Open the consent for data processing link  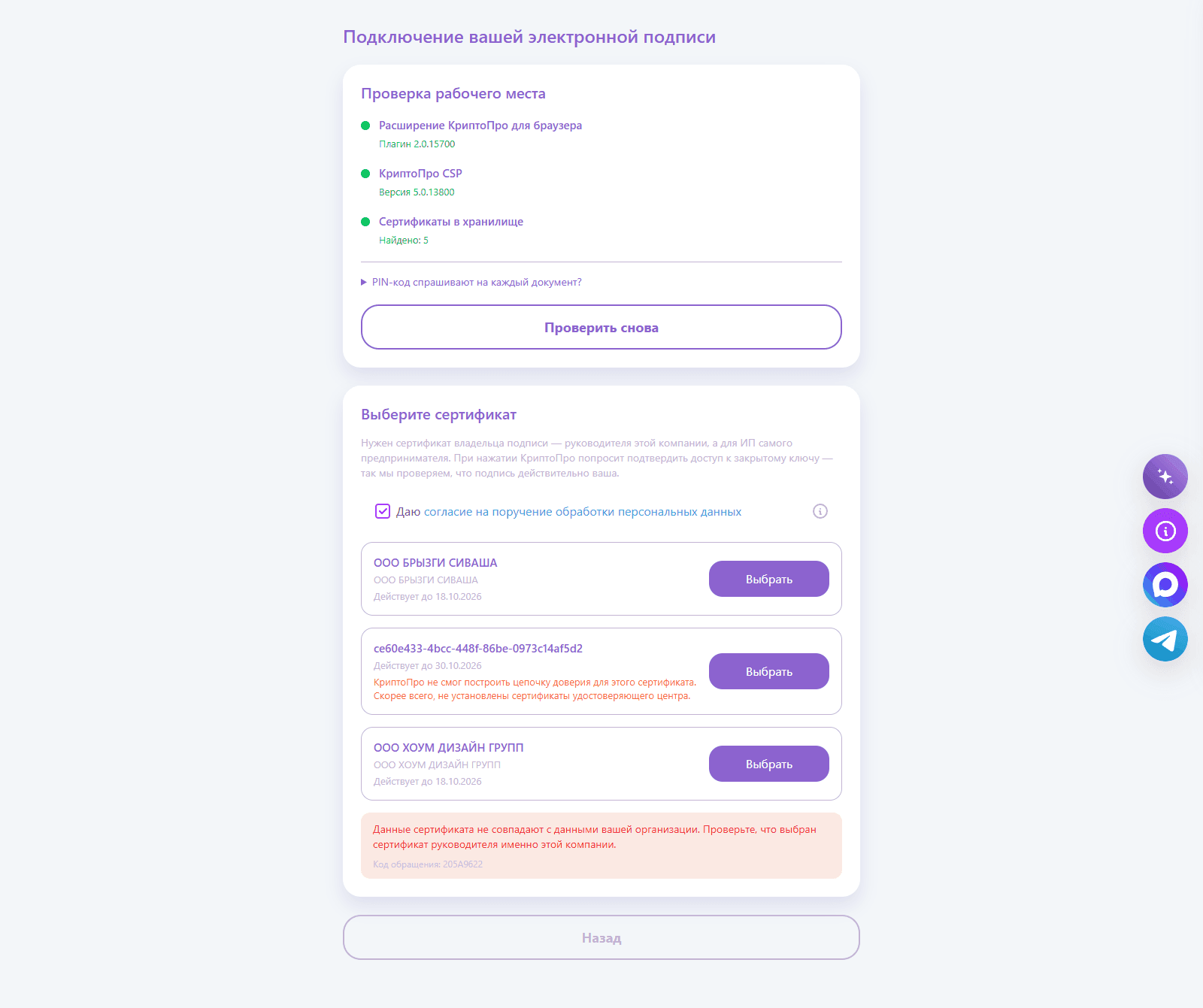click(x=583, y=512)
